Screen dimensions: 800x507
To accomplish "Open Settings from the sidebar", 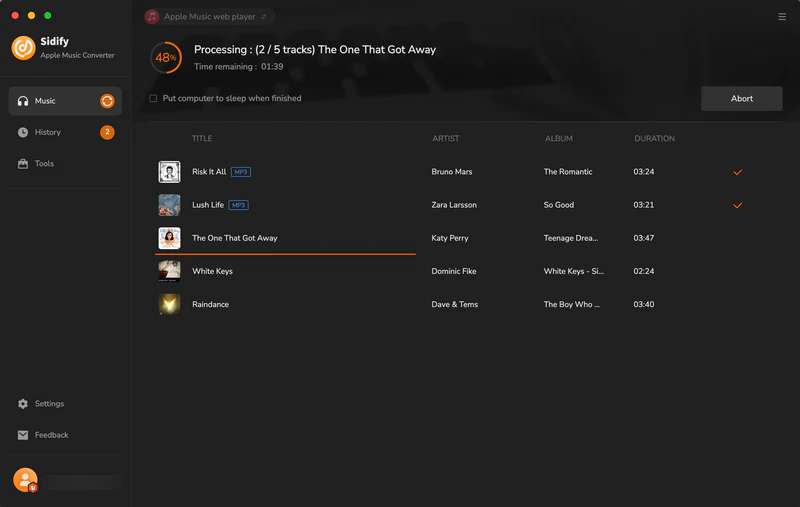I will tap(65, 403).
